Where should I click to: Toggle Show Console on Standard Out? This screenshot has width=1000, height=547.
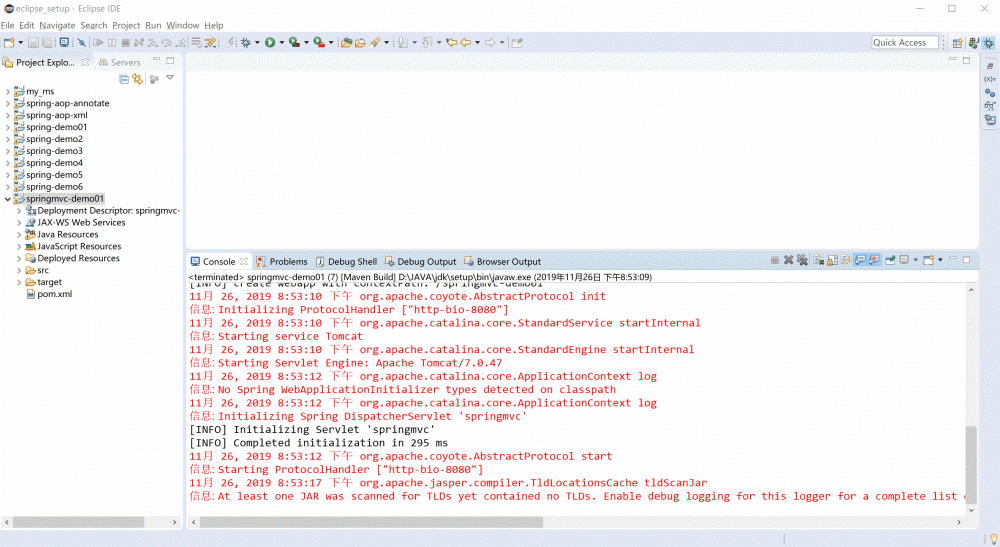[x=860, y=260]
